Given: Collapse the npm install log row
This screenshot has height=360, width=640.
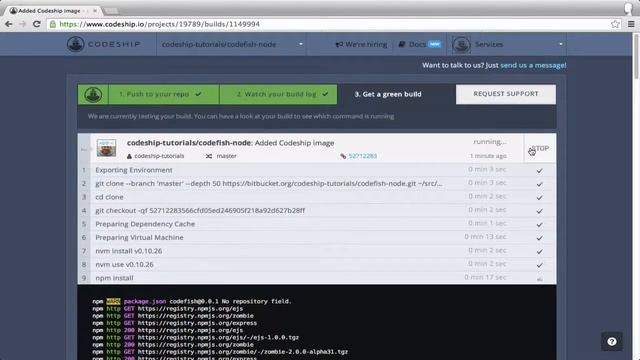Looking at the screenshot, I should (317, 278).
